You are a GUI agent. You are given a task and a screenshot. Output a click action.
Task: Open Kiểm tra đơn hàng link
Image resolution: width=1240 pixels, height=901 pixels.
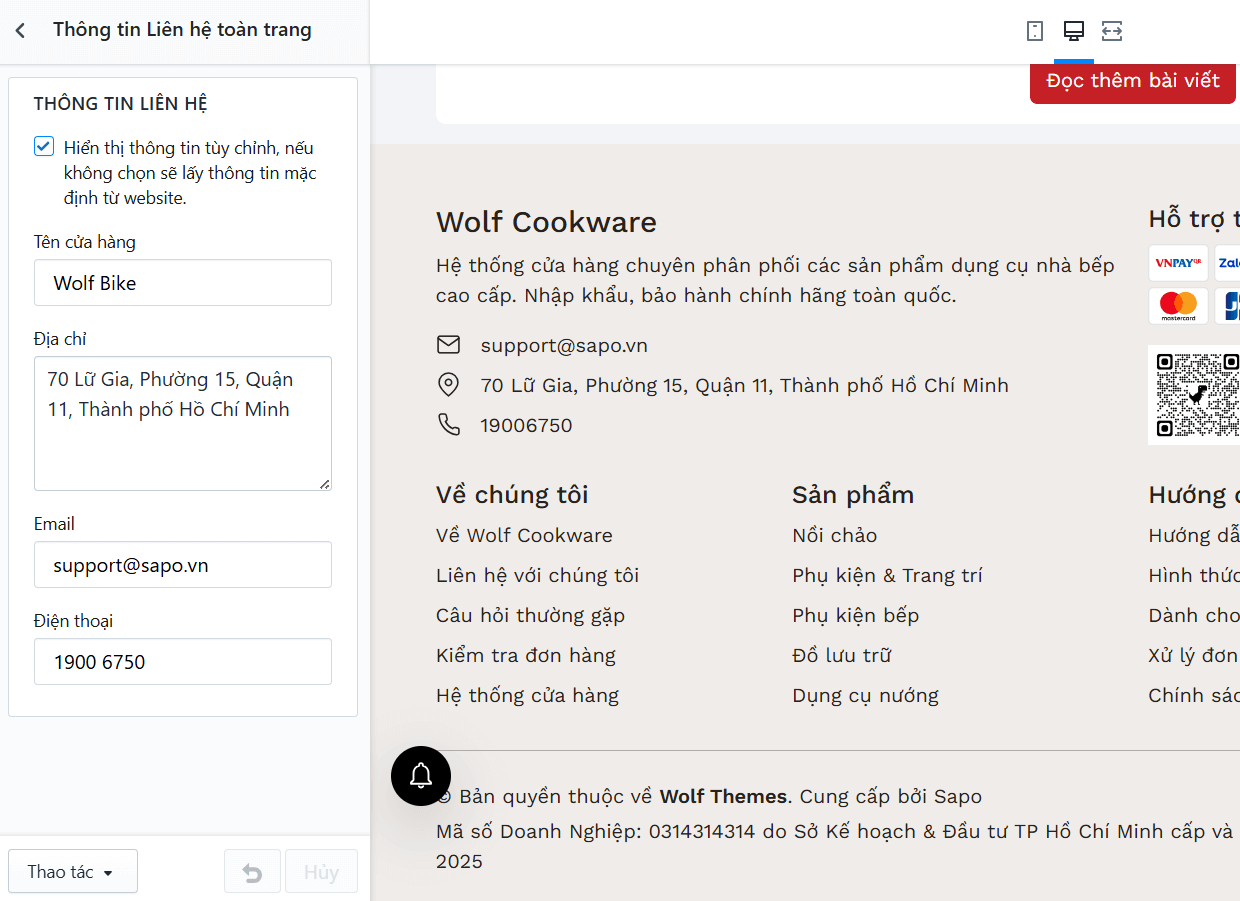[526, 655]
